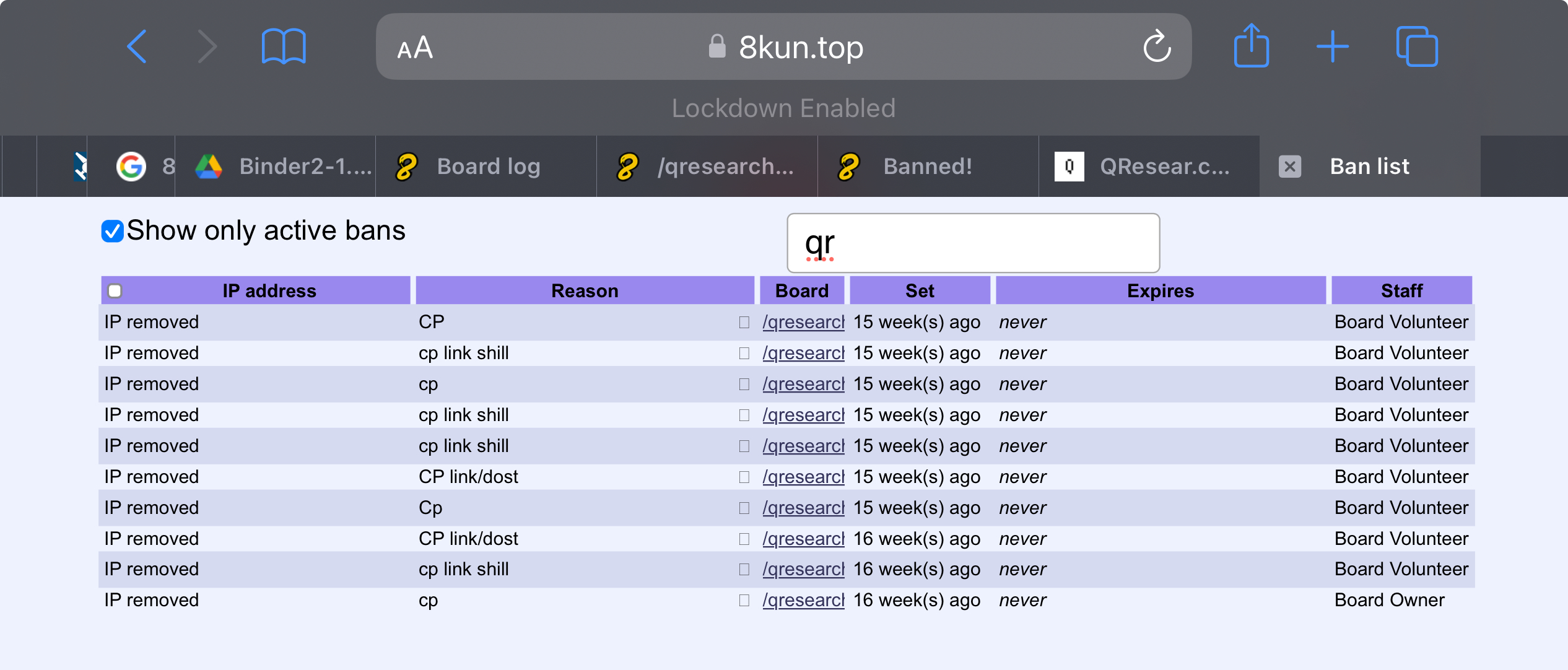Screen dimensions: 1568x670
Task: Tick checkbox in the Cp reason row
Action: [x=744, y=508]
